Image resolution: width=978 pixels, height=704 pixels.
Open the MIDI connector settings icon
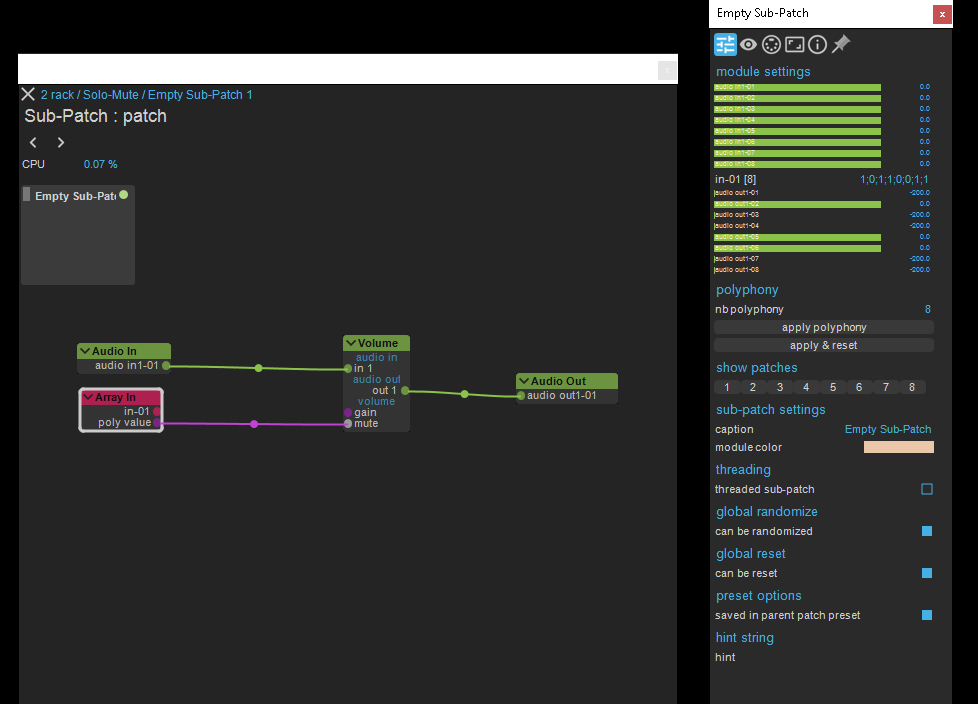pos(771,44)
